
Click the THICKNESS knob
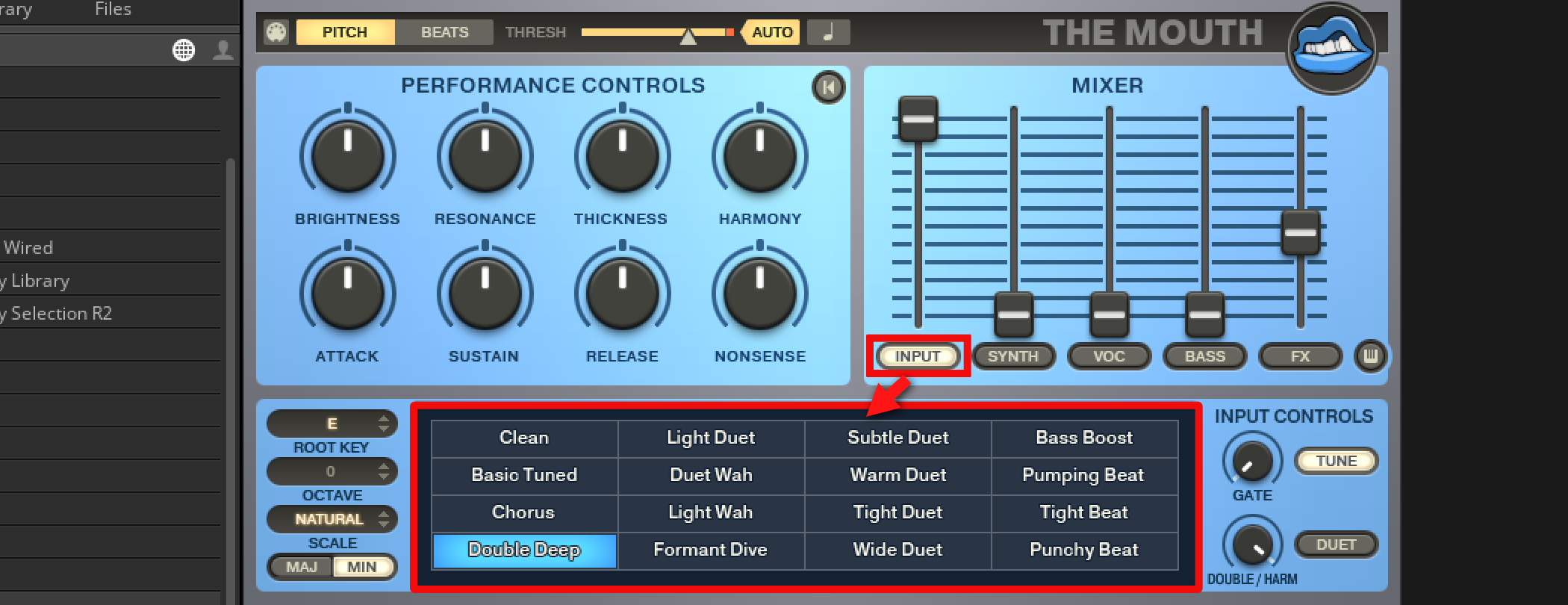(623, 155)
